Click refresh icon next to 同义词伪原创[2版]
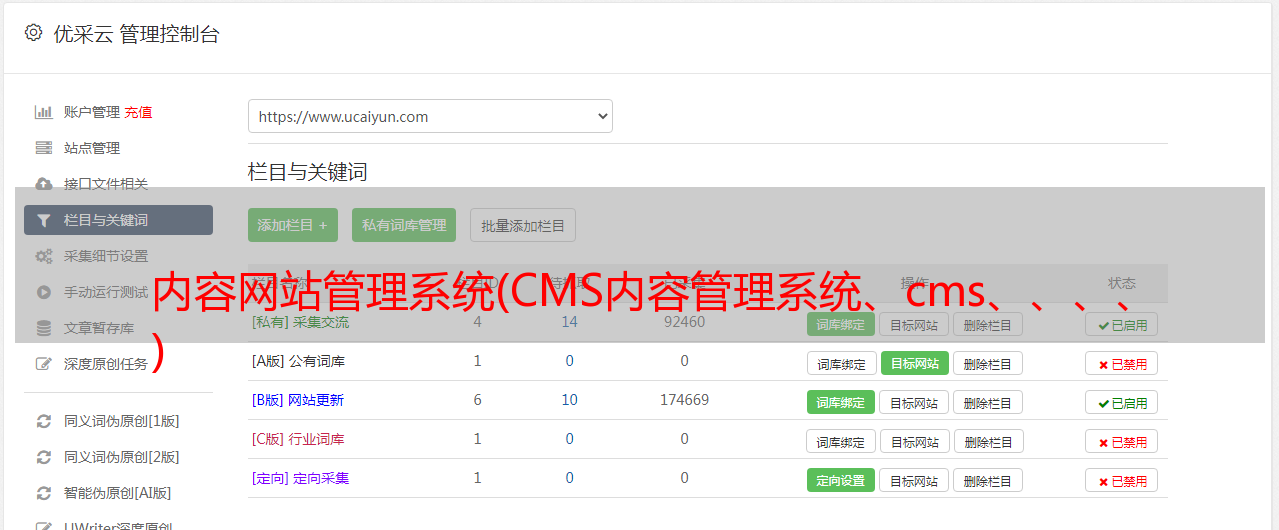Screen dimensions: 1279x530 (x=43, y=457)
